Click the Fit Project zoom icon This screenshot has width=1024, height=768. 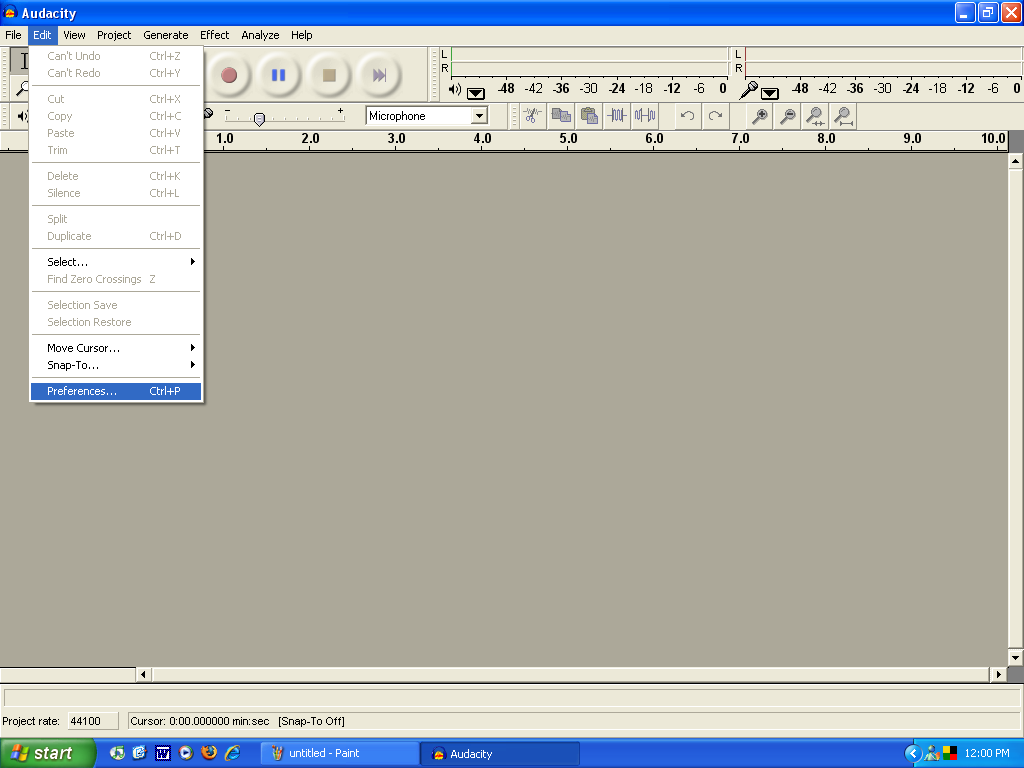(843, 116)
